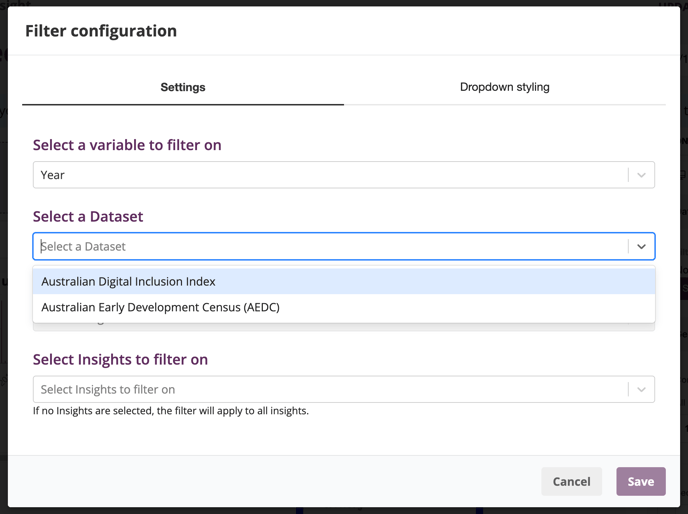The width and height of the screenshot is (688, 514).
Task: Click the 'Filter configuration' dialog title
Action: (x=101, y=31)
